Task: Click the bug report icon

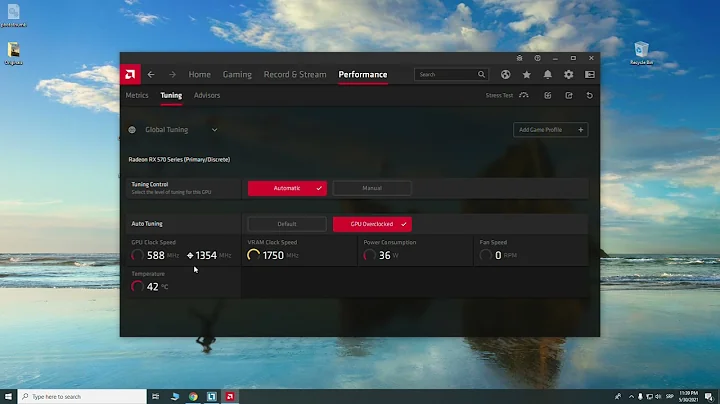Action: 519,58
